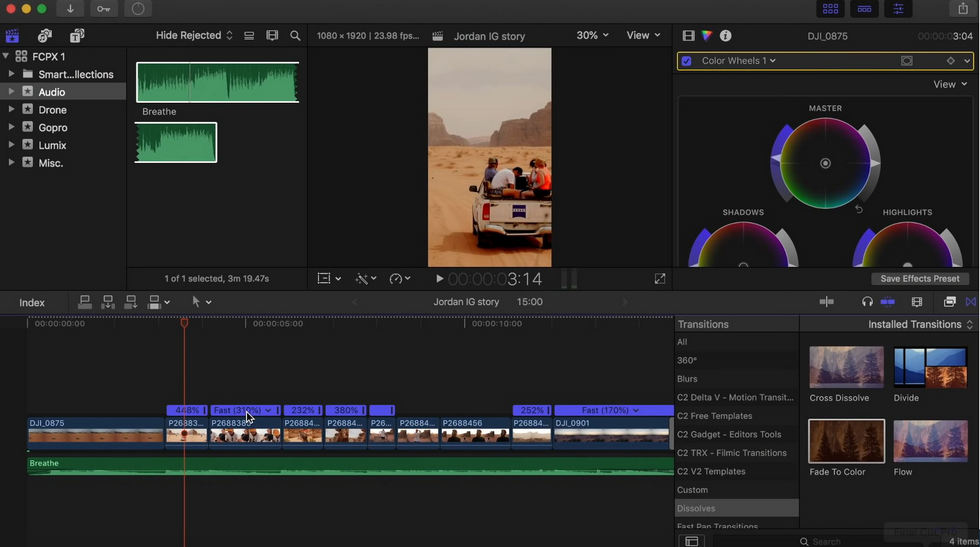Open the viewer View options dropdown
The image size is (980, 547).
643,36
